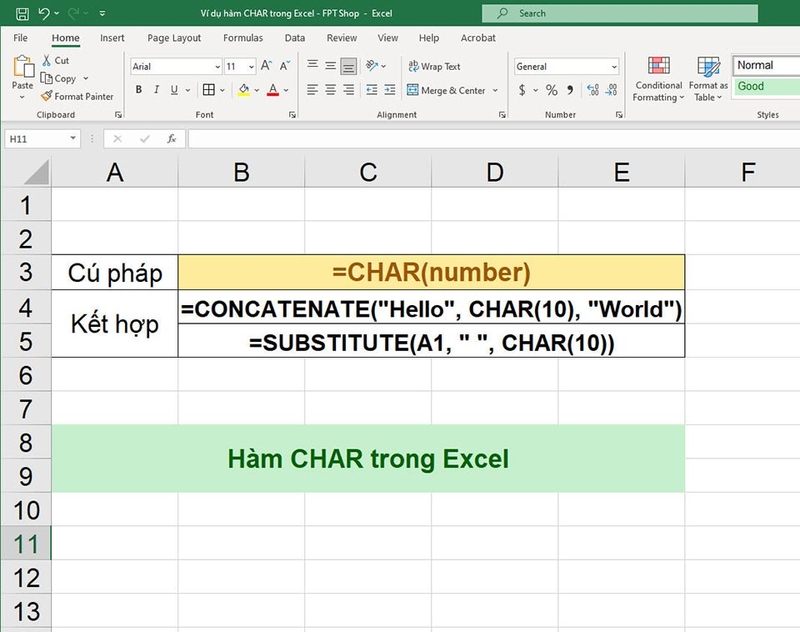Open the Fill Color dropdown arrow

pyautogui.click(x=255, y=91)
